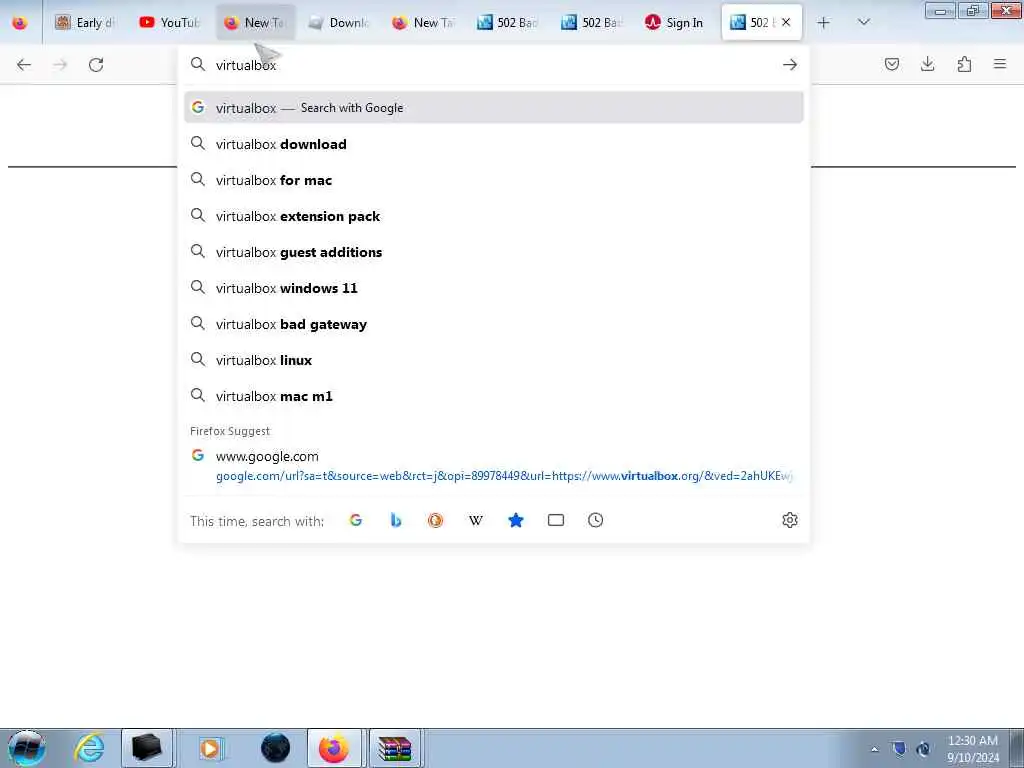This screenshot has height=768, width=1024.
Task: Open the Downloads toolbar button
Action: click(927, 64)
